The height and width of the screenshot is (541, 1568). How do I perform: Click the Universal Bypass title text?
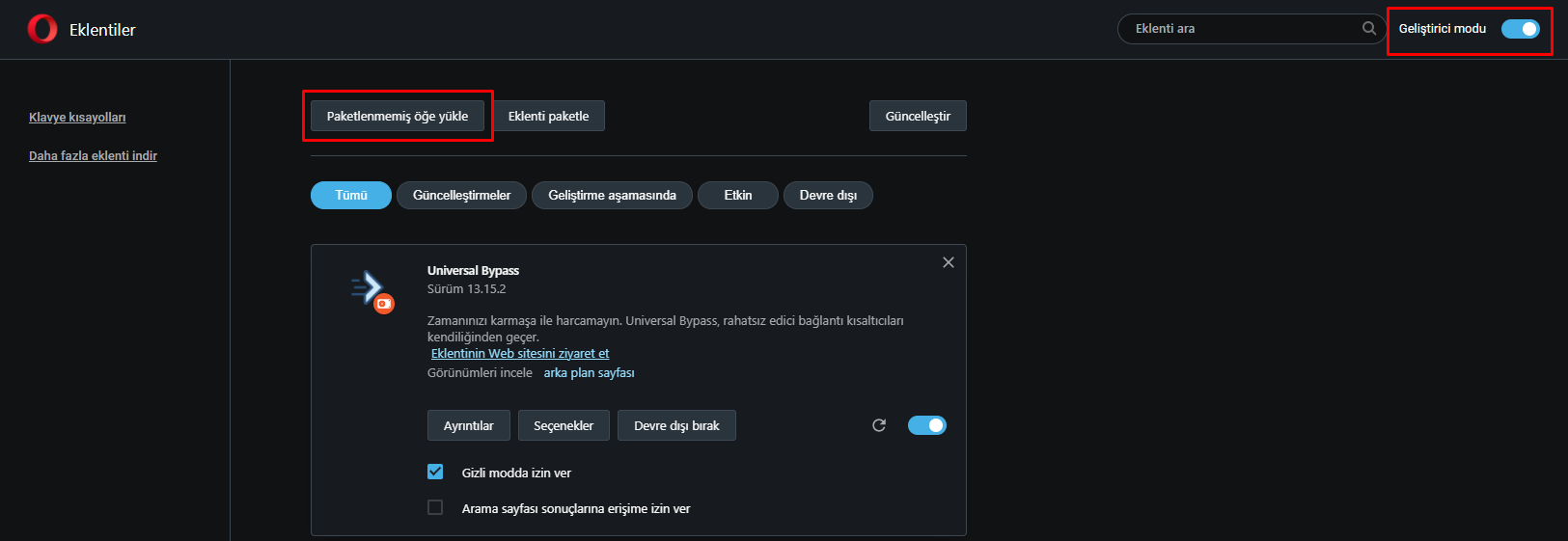click(x=473, y=271)
